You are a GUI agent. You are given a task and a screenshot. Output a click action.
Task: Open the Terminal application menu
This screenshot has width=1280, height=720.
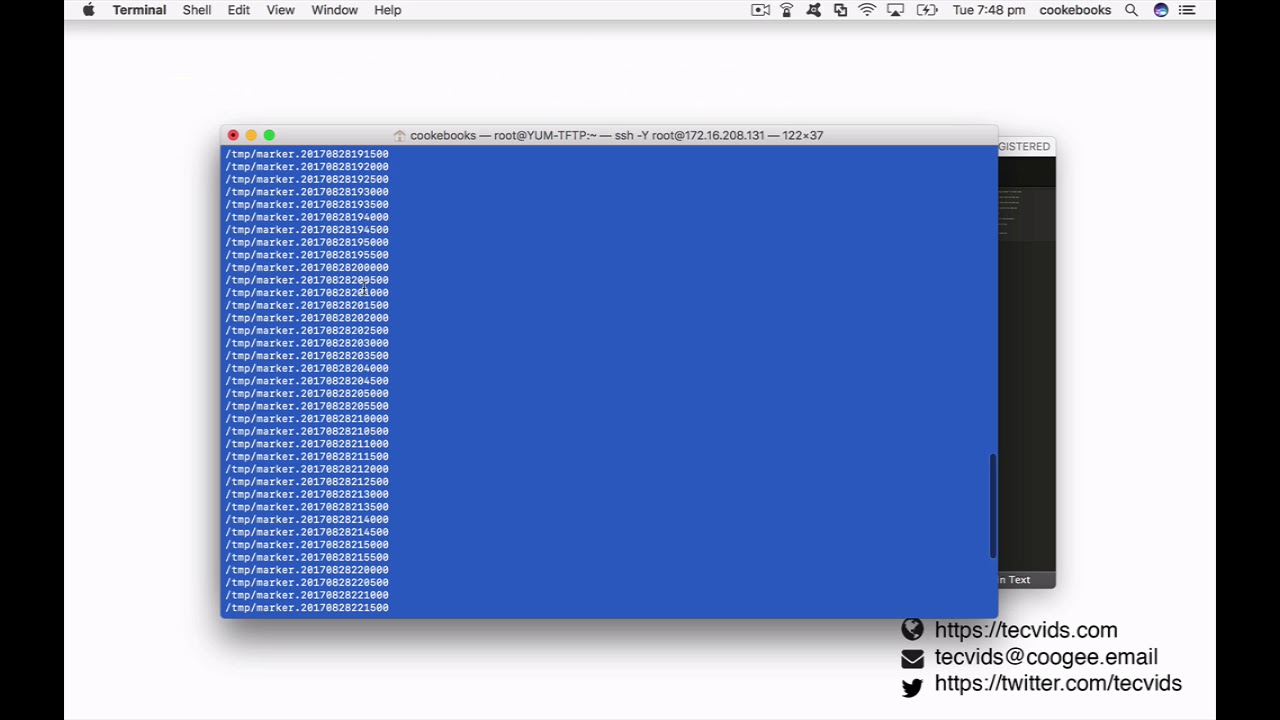pos(139,10)
